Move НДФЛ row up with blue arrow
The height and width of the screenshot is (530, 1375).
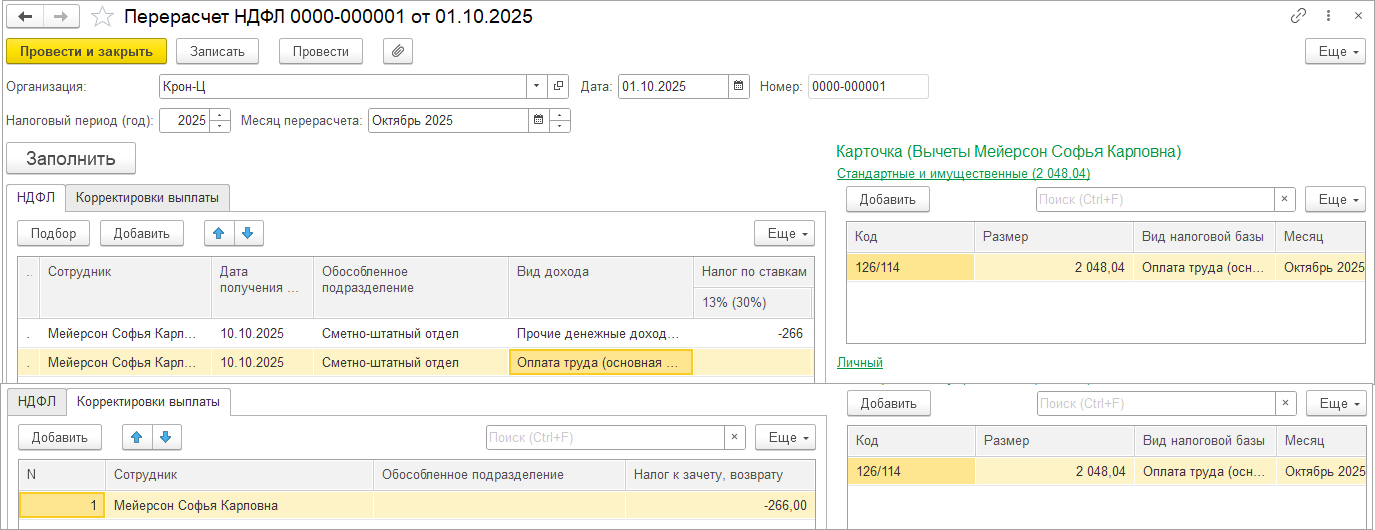tap(219, 233)
